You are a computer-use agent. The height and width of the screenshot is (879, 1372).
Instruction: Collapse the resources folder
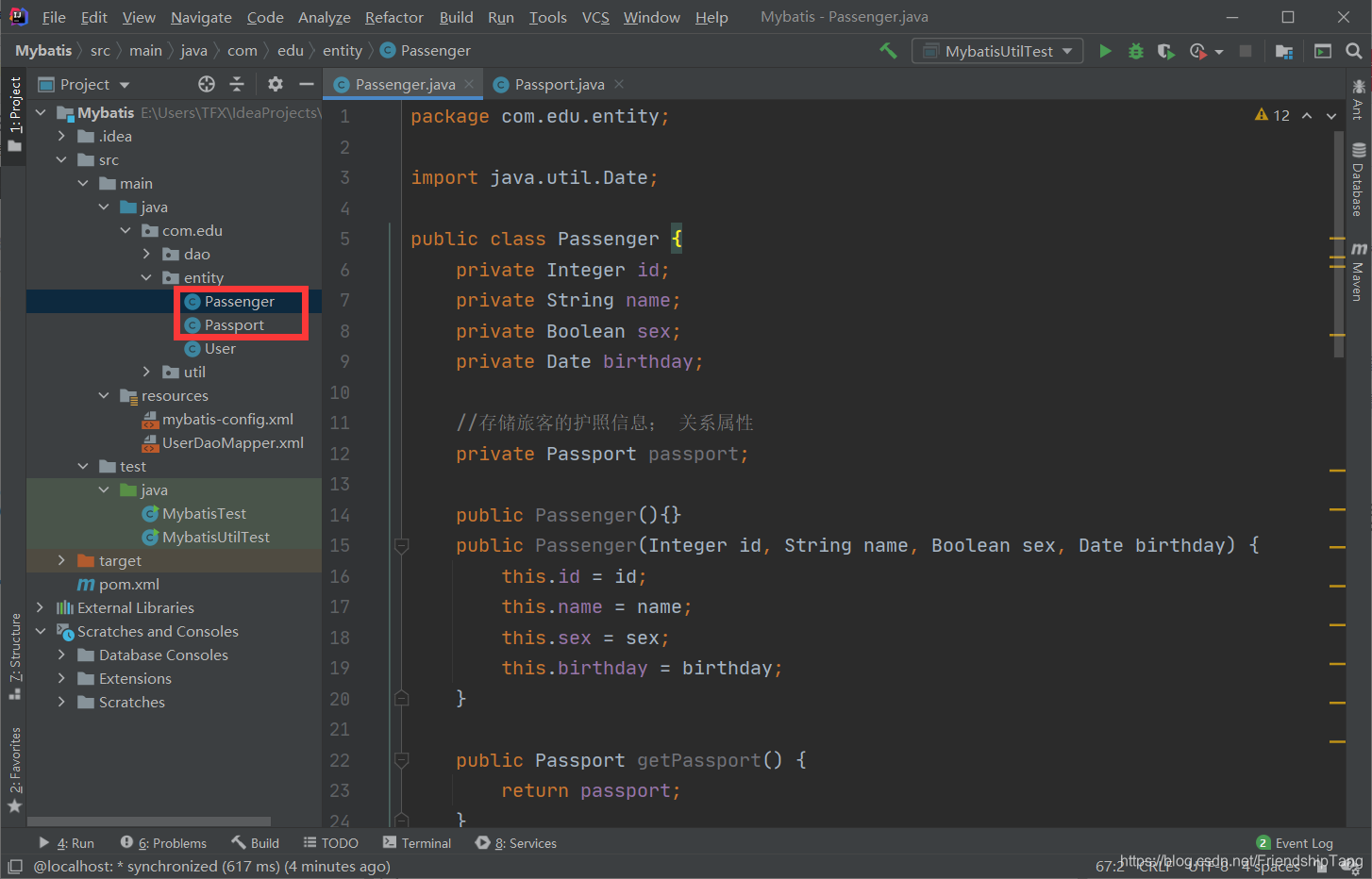(104, 395)
